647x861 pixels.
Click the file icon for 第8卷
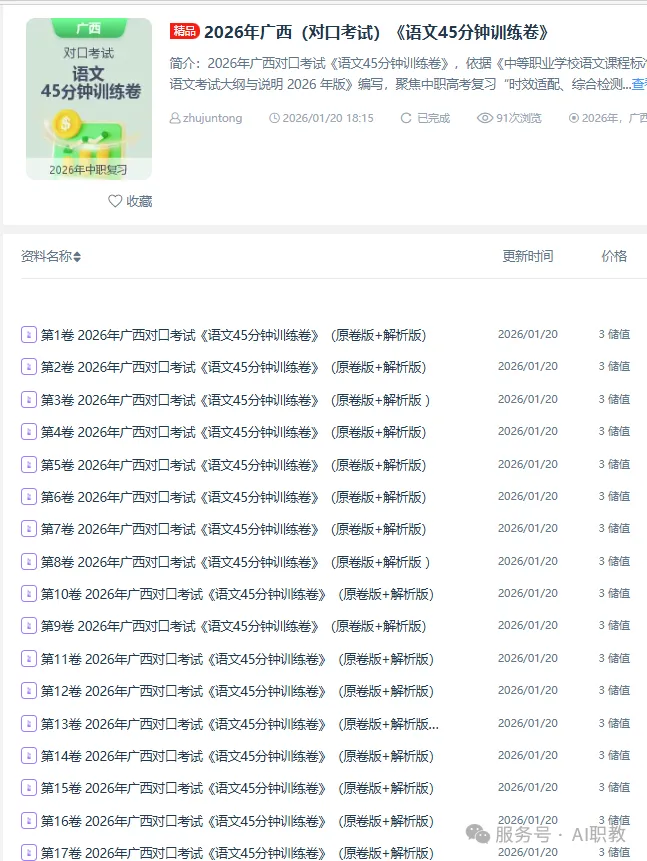[x=29, y=561]
